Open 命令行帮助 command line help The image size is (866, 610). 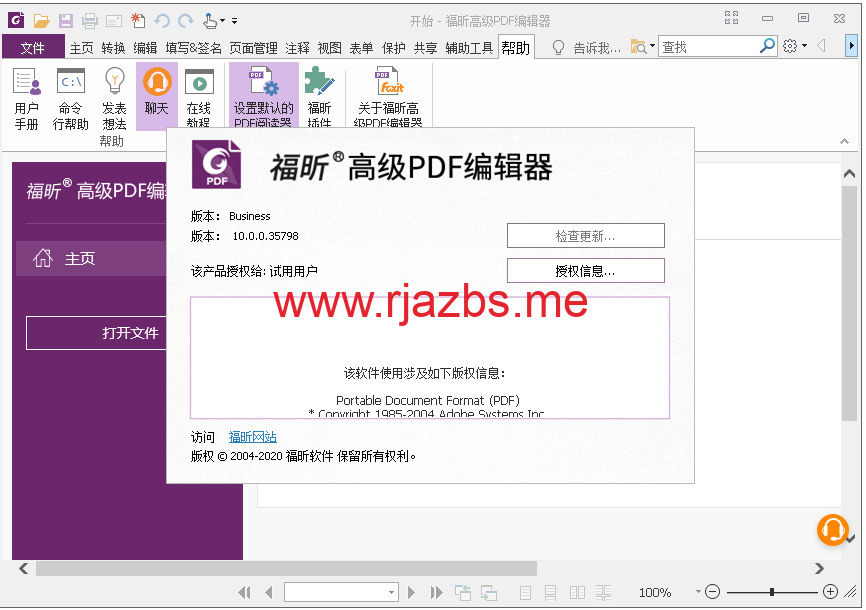pyautogui.click(x=71, y=98)
